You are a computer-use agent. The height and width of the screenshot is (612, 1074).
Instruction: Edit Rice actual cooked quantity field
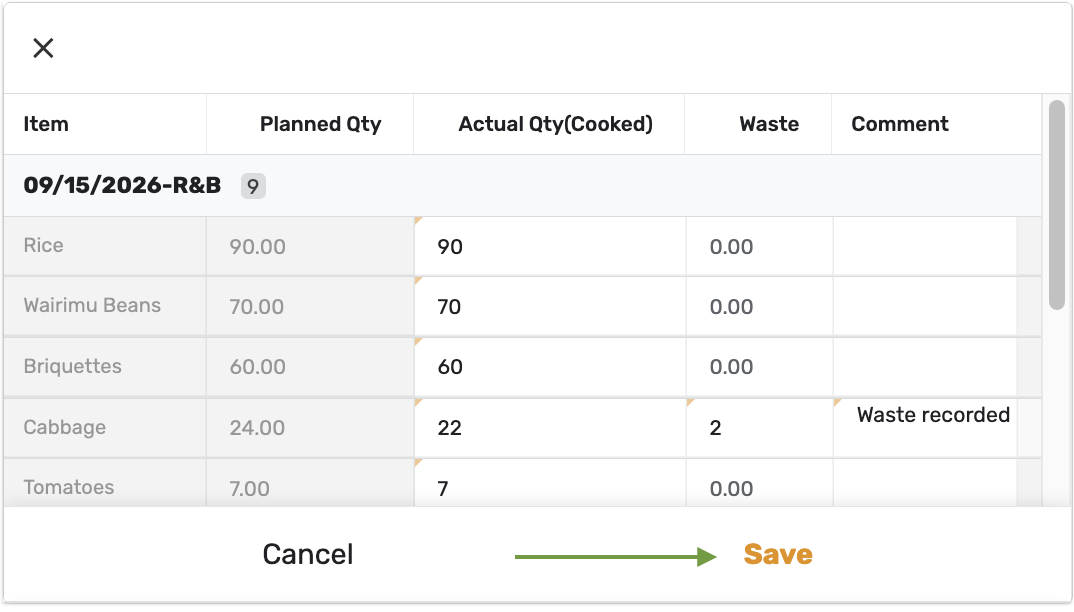[550, 247]
